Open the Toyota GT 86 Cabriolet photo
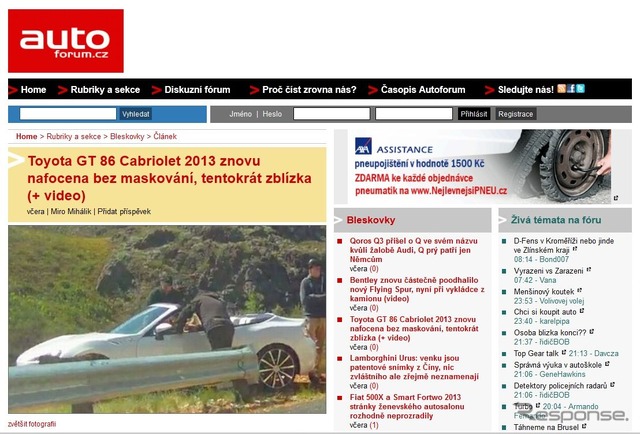 (167, 320)
